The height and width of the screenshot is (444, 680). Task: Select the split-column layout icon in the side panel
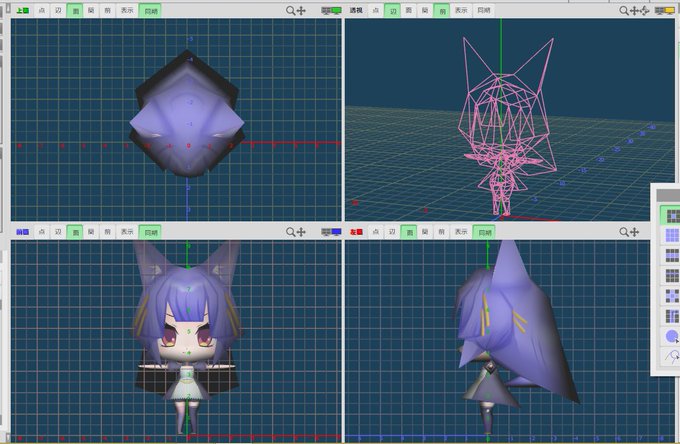tap(671, 316)
